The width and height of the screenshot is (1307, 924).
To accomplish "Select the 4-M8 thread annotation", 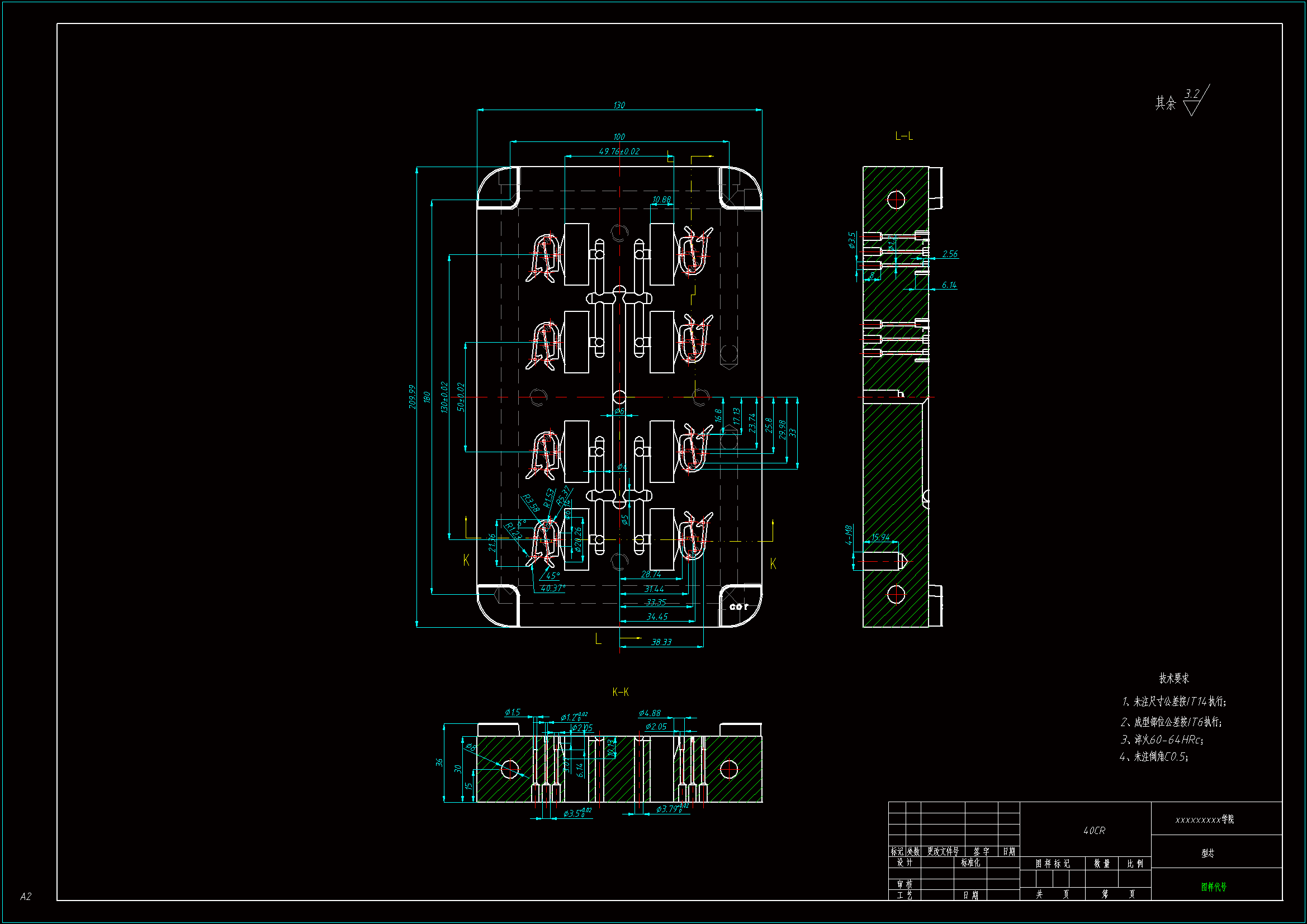I will tap(849, 534).
